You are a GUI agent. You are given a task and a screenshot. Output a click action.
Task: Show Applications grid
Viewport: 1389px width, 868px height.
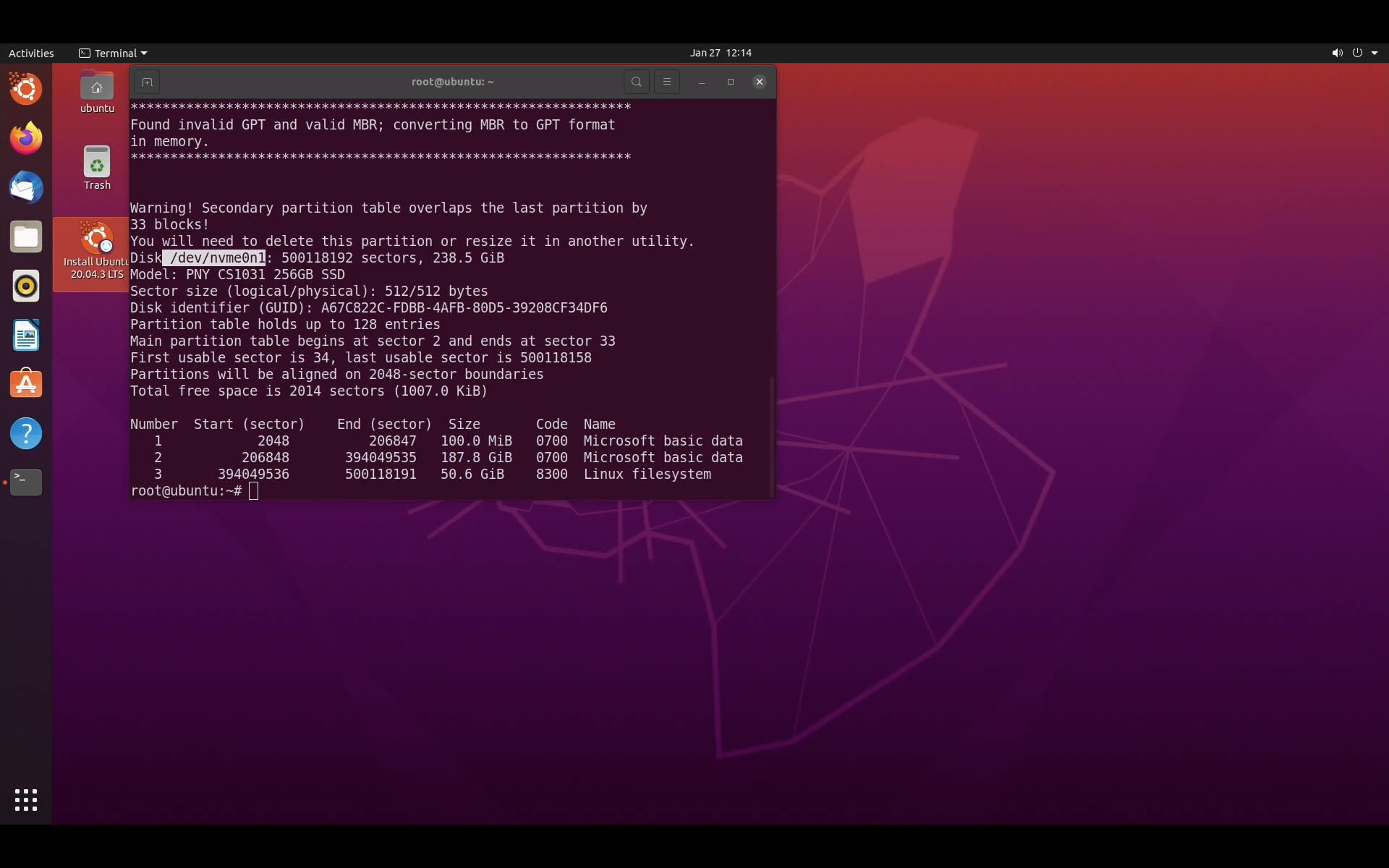click(26, 800)
